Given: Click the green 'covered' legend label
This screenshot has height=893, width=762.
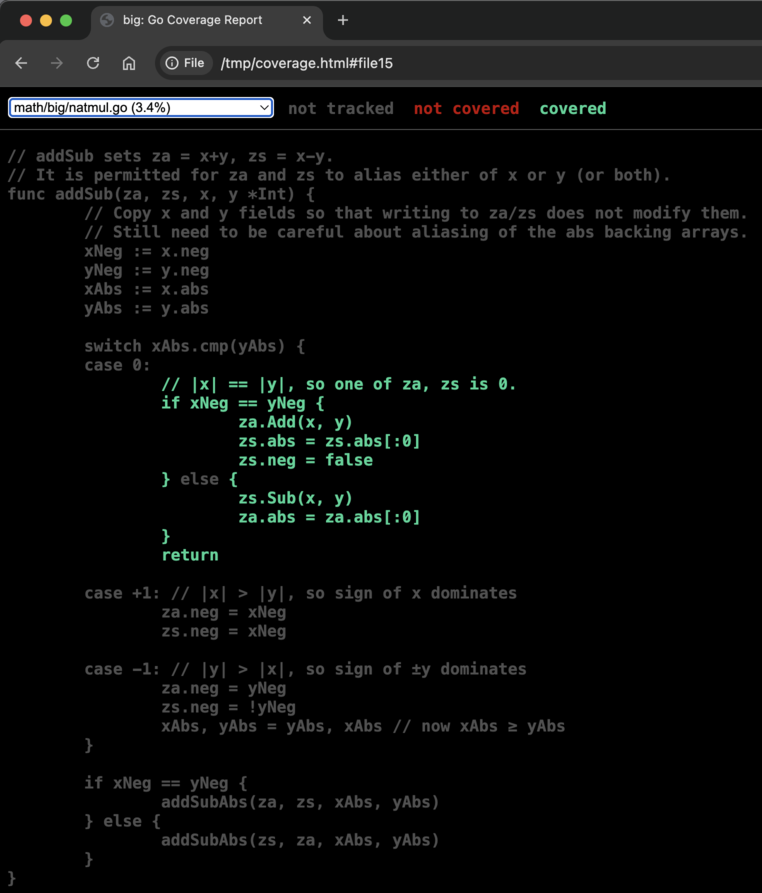Looking at the screenshot, I should [572, 108].
